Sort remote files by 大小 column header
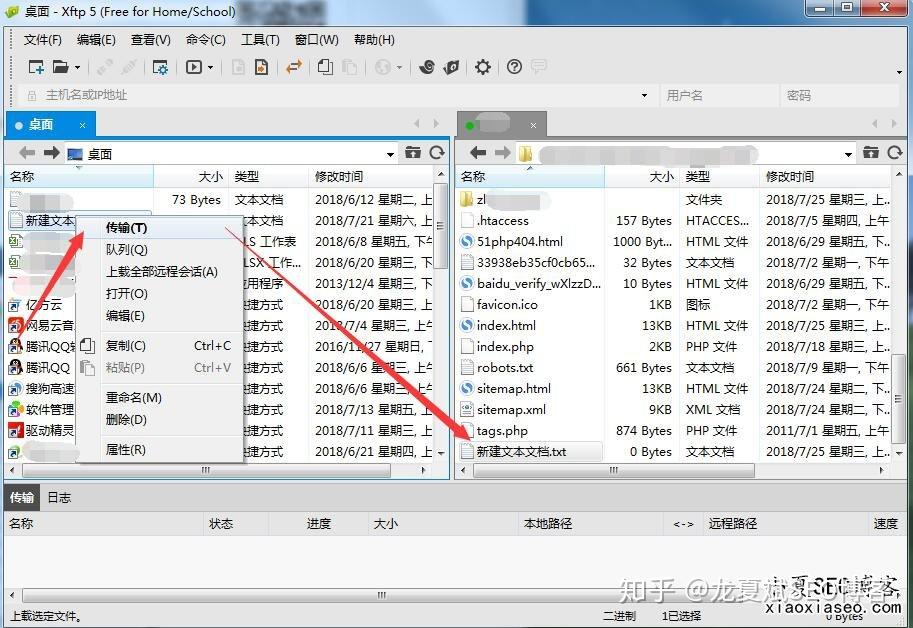The image size is (913, 628). (x=642, y=176)
